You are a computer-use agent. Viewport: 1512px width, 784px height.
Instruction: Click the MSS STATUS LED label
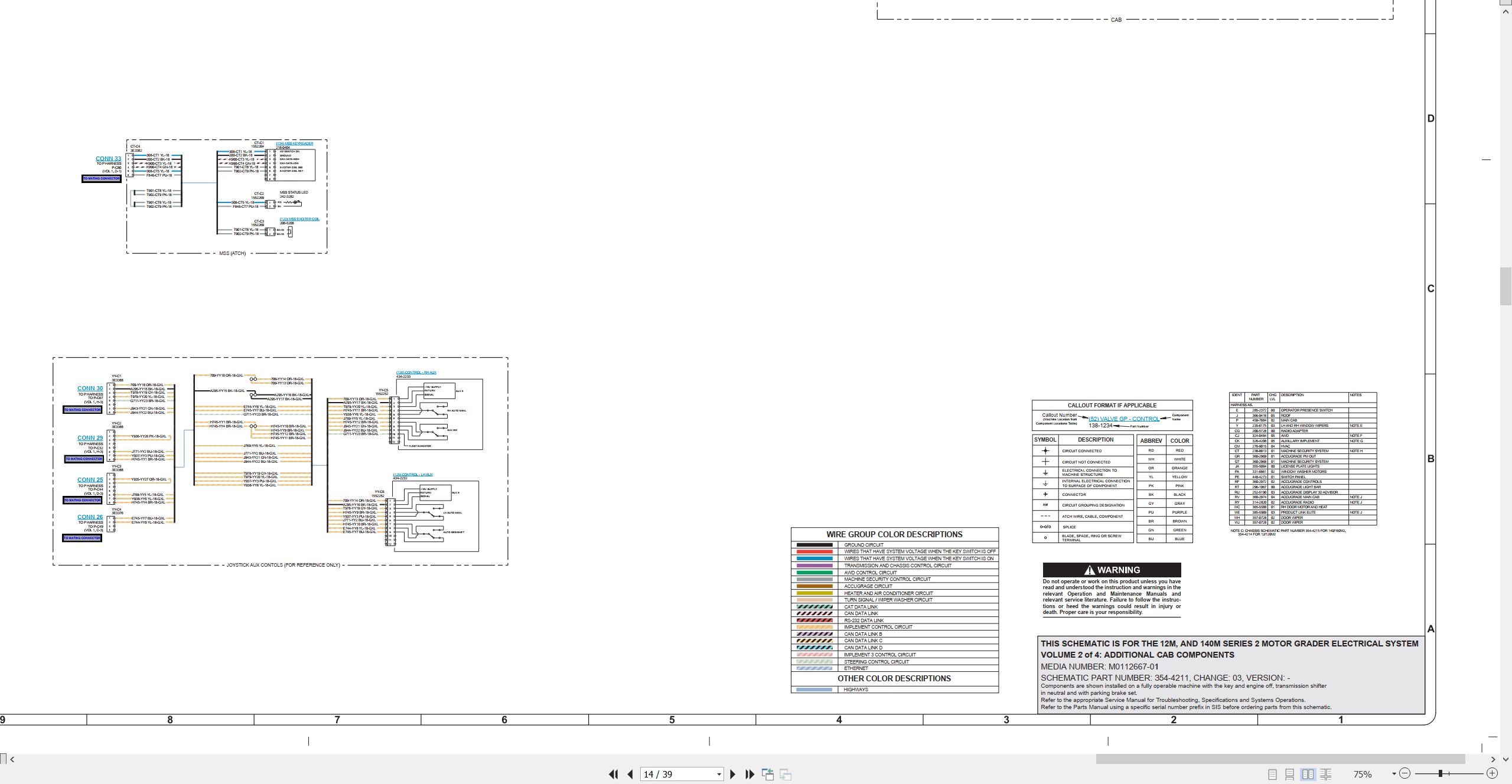tap(294, 192)
